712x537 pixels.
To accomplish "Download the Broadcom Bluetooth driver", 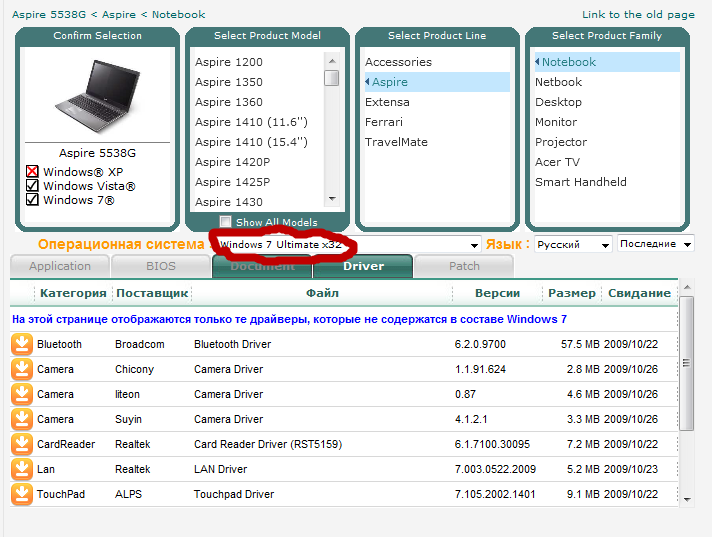I will [22, 344].
